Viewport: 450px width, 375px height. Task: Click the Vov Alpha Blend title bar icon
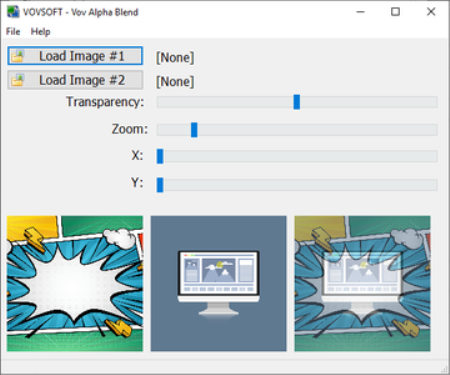click(13, 12)
